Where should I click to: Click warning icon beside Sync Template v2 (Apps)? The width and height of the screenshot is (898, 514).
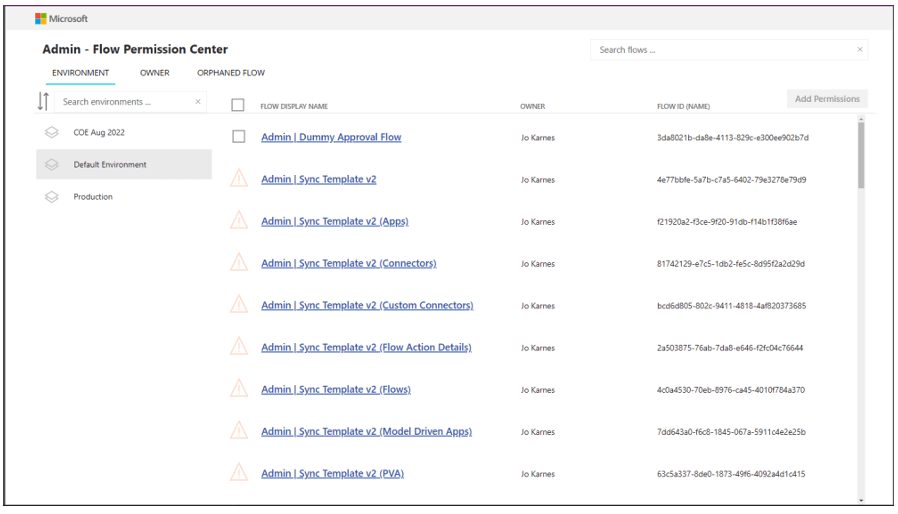point(239,221)
